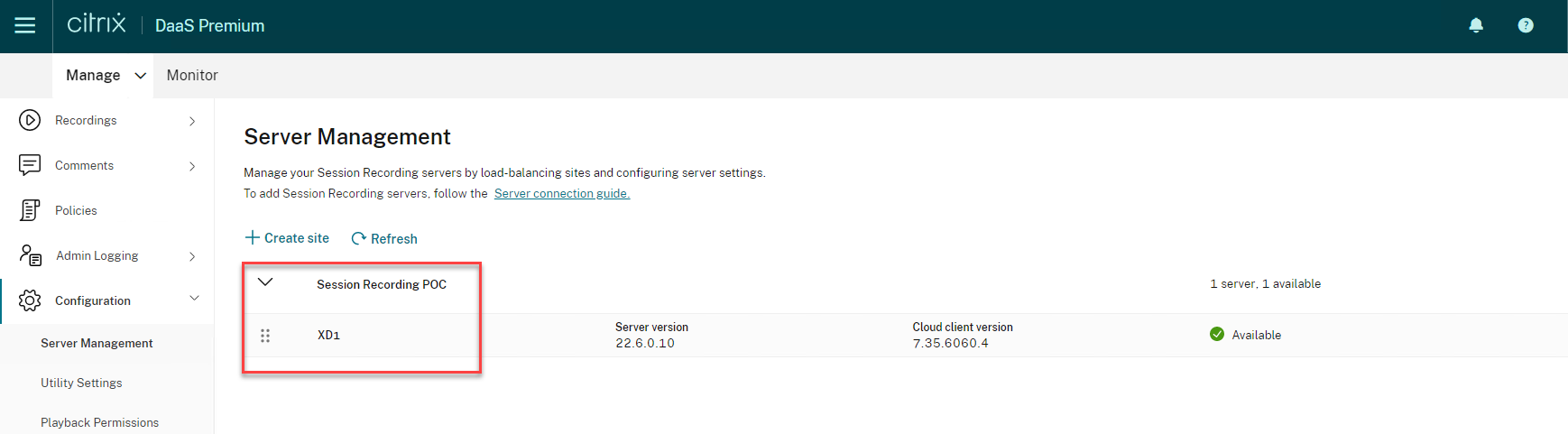Image resolution: width=1568 pixels, height=434 pixels.
Task: Expand the Comments submenu chevron
Action: pyautogui.click(x=192, y=166)
